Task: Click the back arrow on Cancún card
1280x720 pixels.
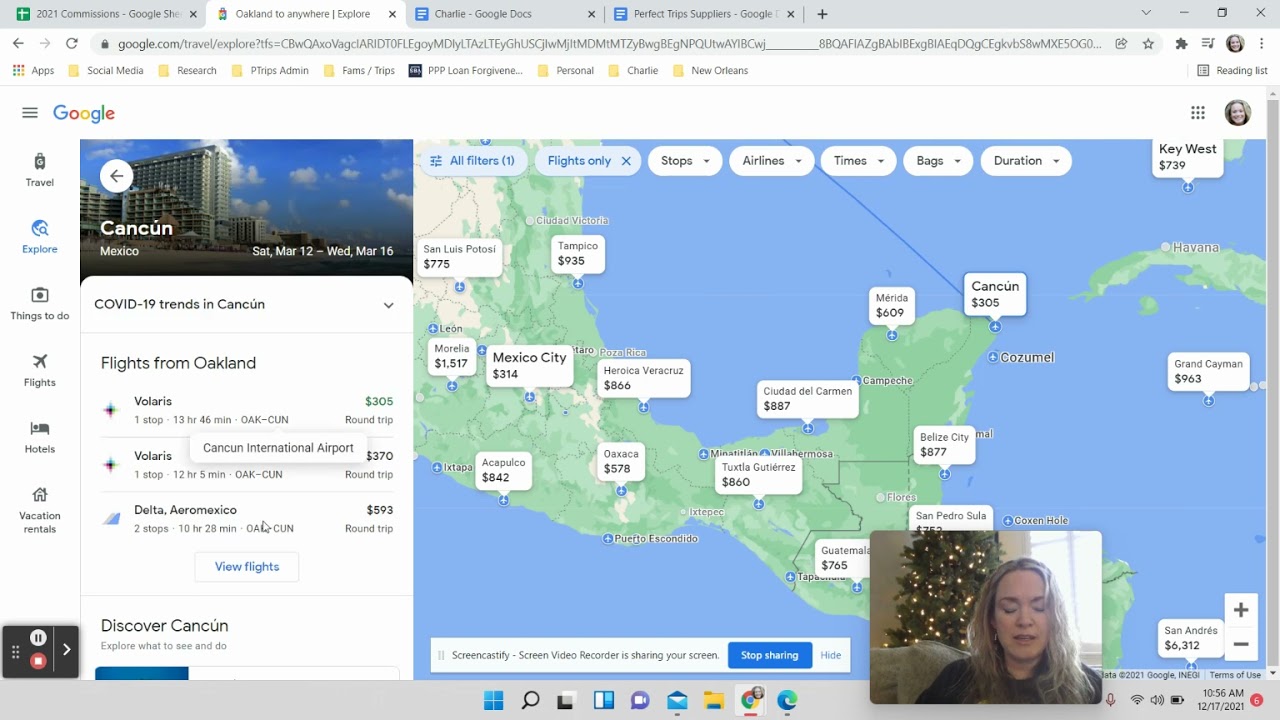Action: point(117,176)
